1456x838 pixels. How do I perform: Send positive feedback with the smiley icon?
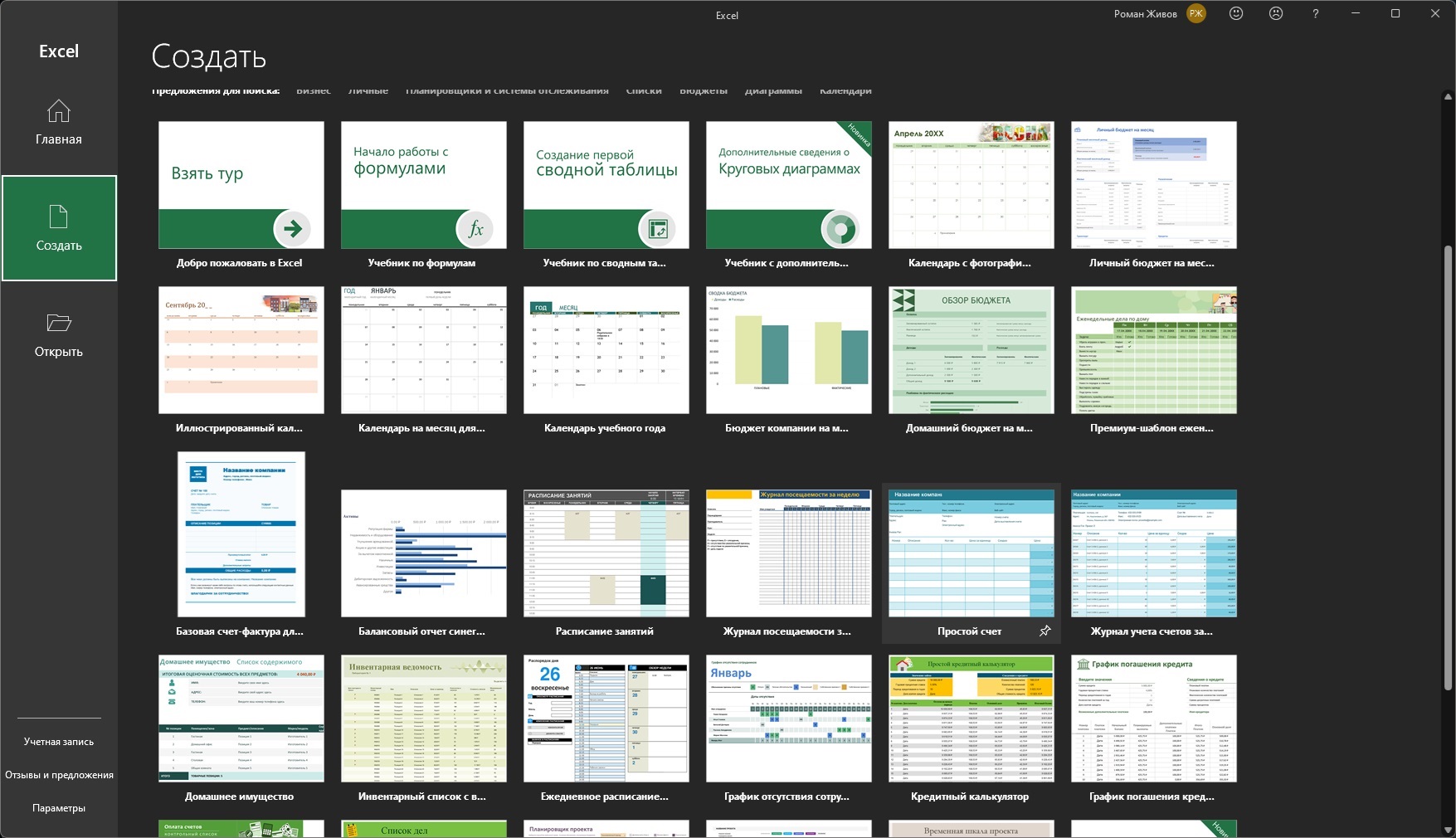[x=1236, y=13]
